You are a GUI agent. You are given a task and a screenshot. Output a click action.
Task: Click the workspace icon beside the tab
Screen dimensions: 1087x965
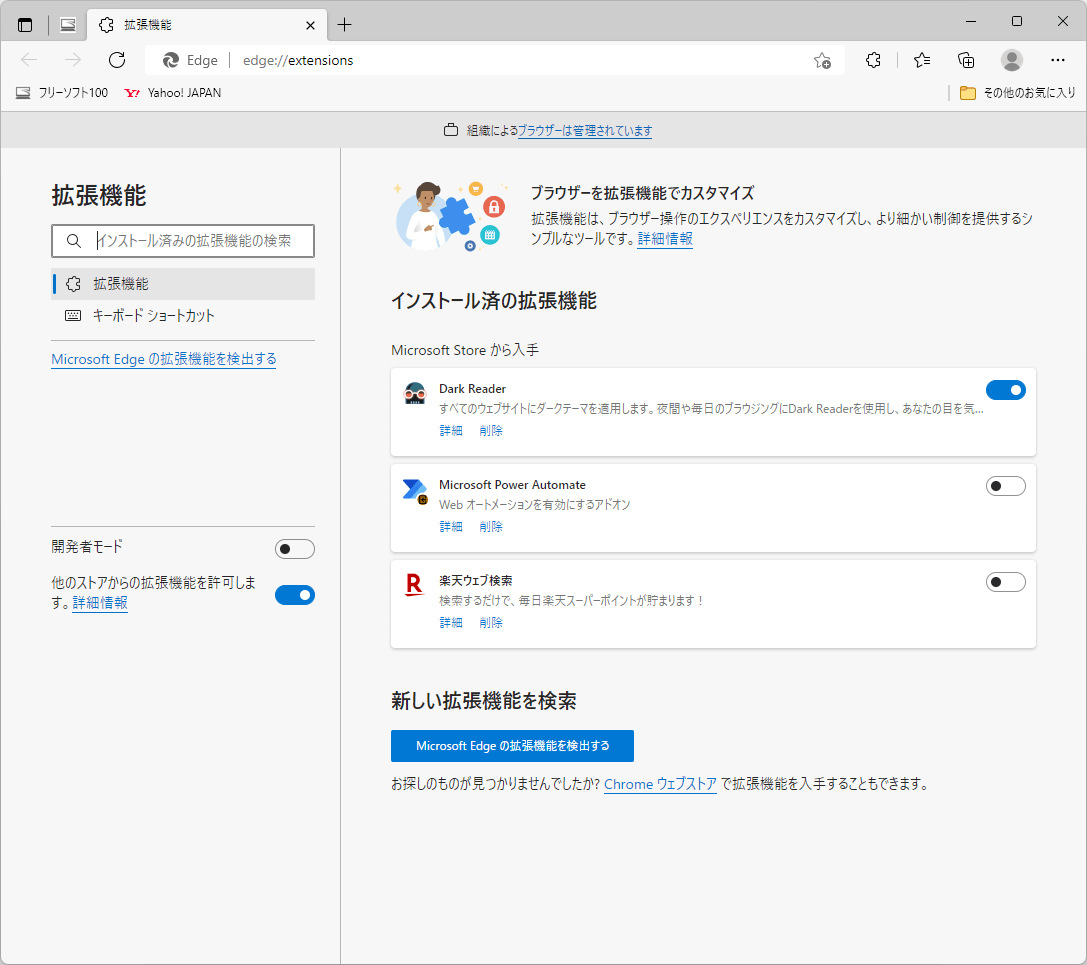(68, 25)
